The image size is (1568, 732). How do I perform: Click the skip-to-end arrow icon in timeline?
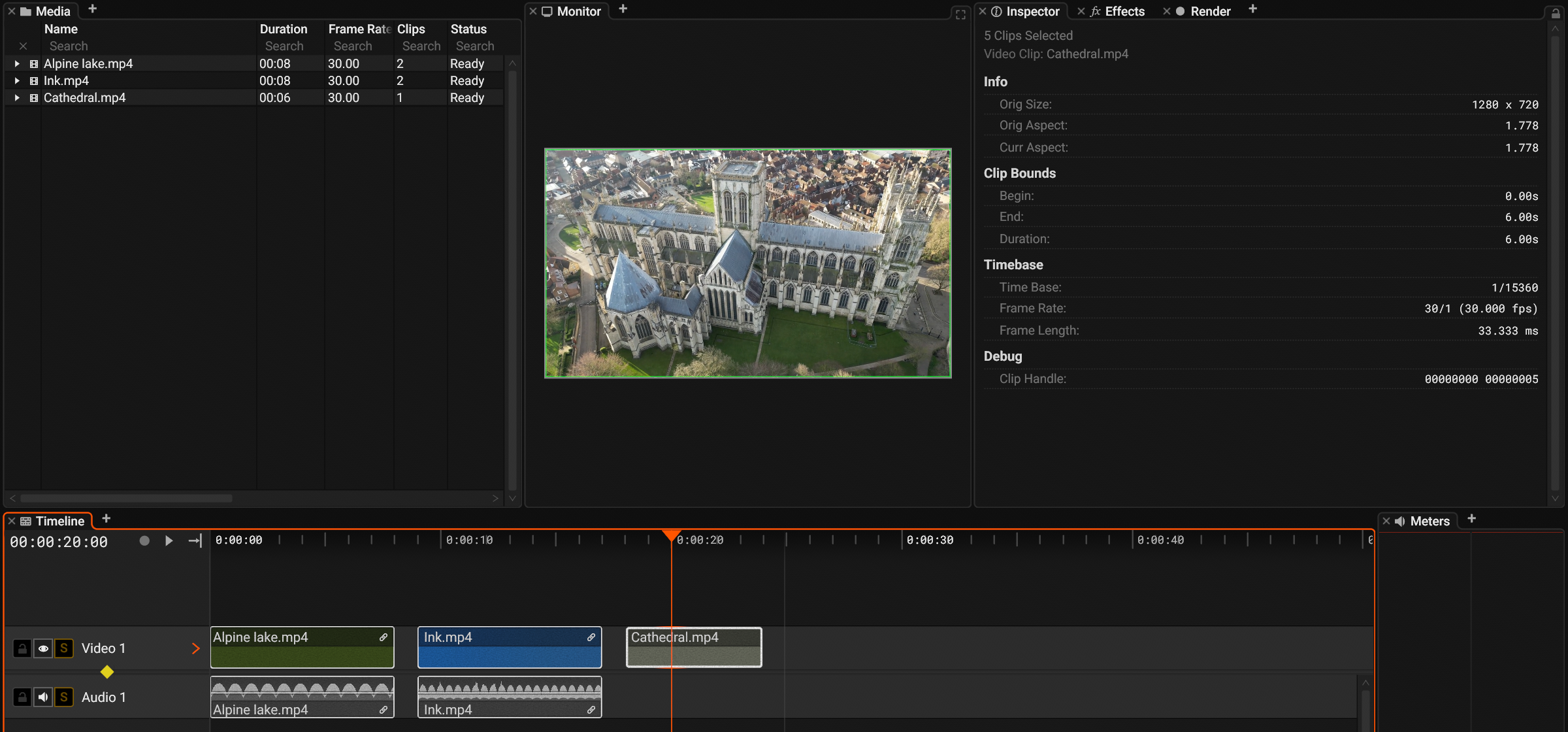click(195, 541)
